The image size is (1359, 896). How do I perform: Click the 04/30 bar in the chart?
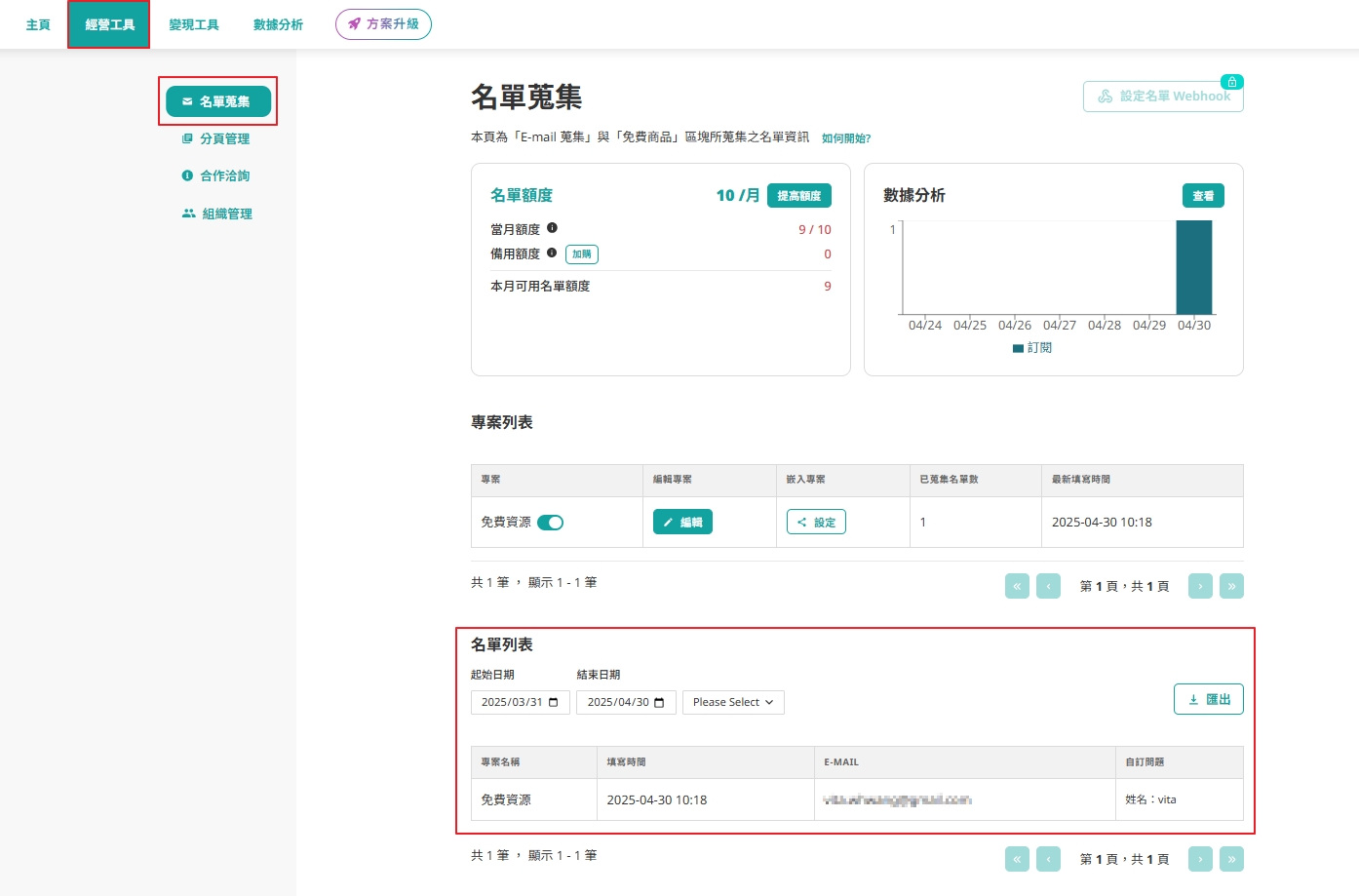click(x=1193, y=267)
